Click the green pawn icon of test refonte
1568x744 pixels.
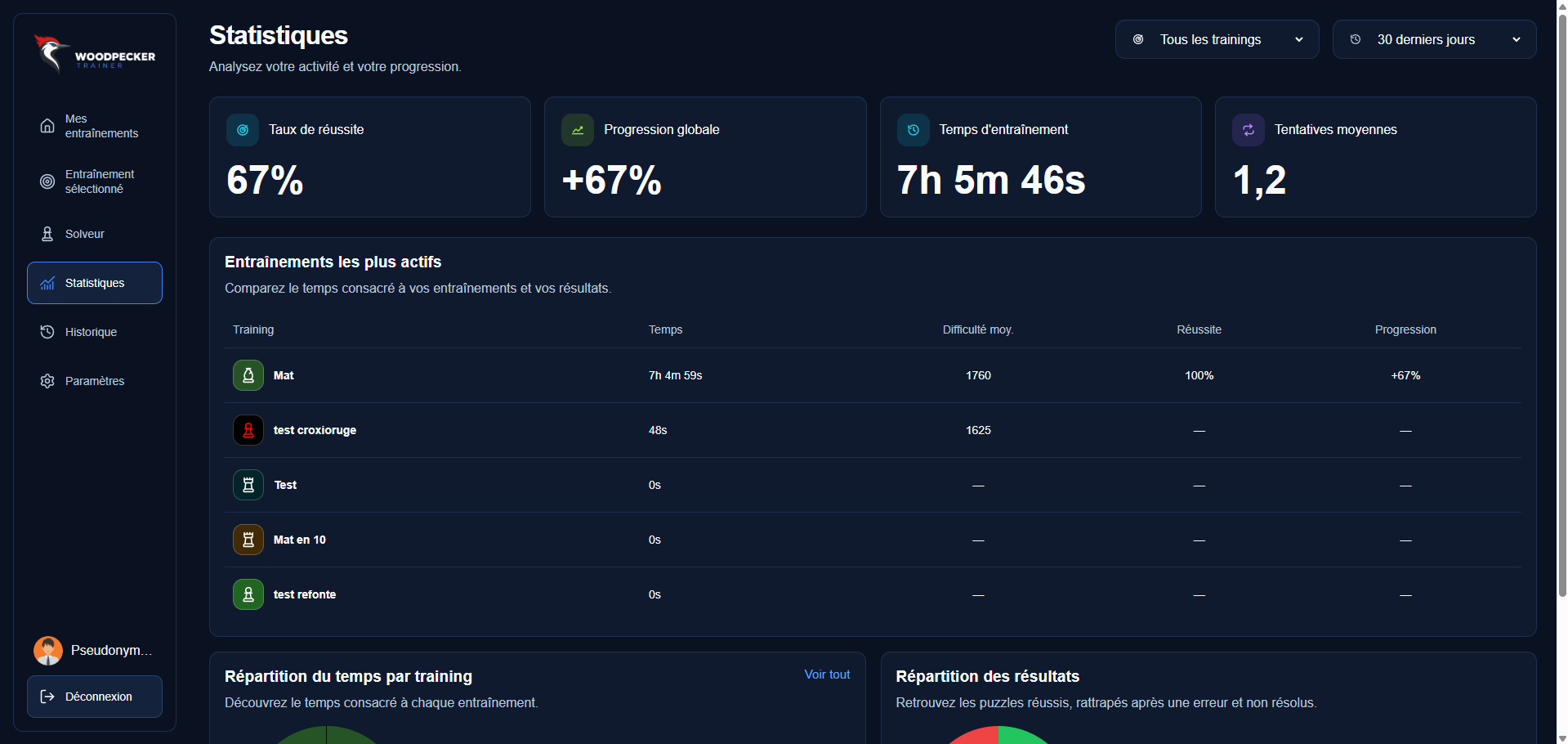point(248,594)
